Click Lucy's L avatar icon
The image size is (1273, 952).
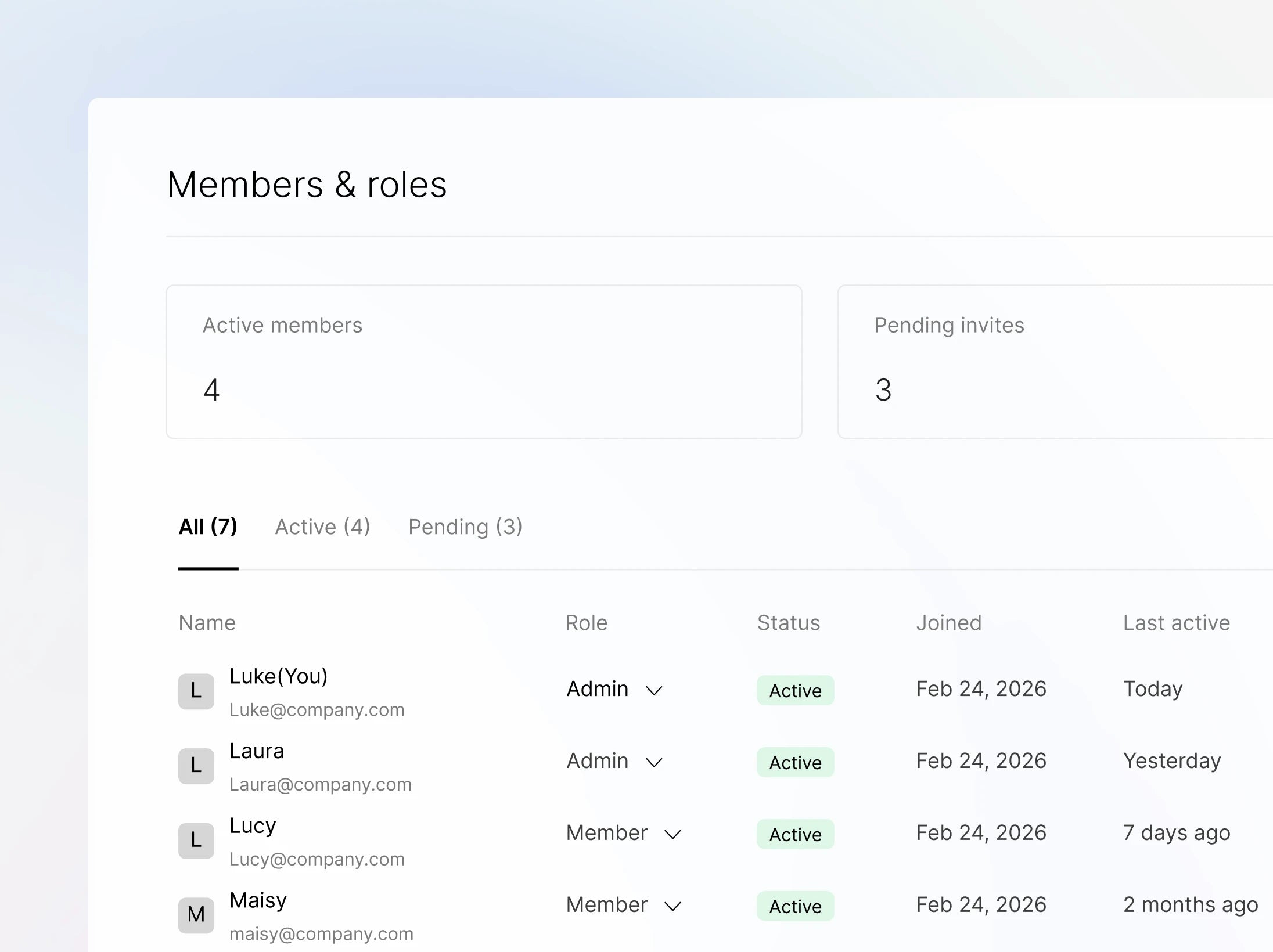point(196,841)
